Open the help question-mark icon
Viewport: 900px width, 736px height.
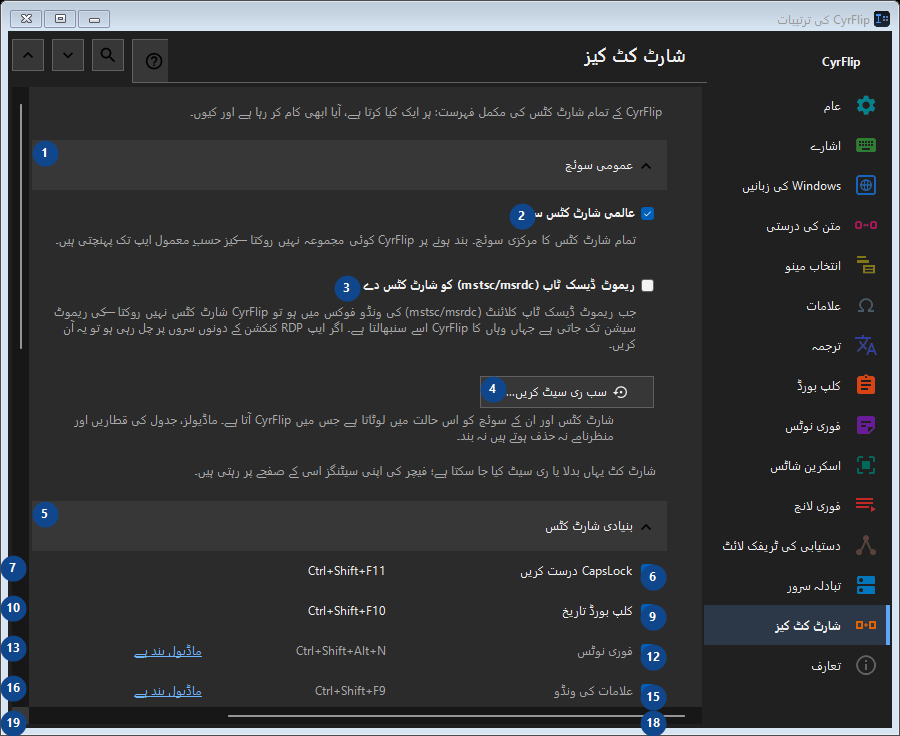[154, 61]
